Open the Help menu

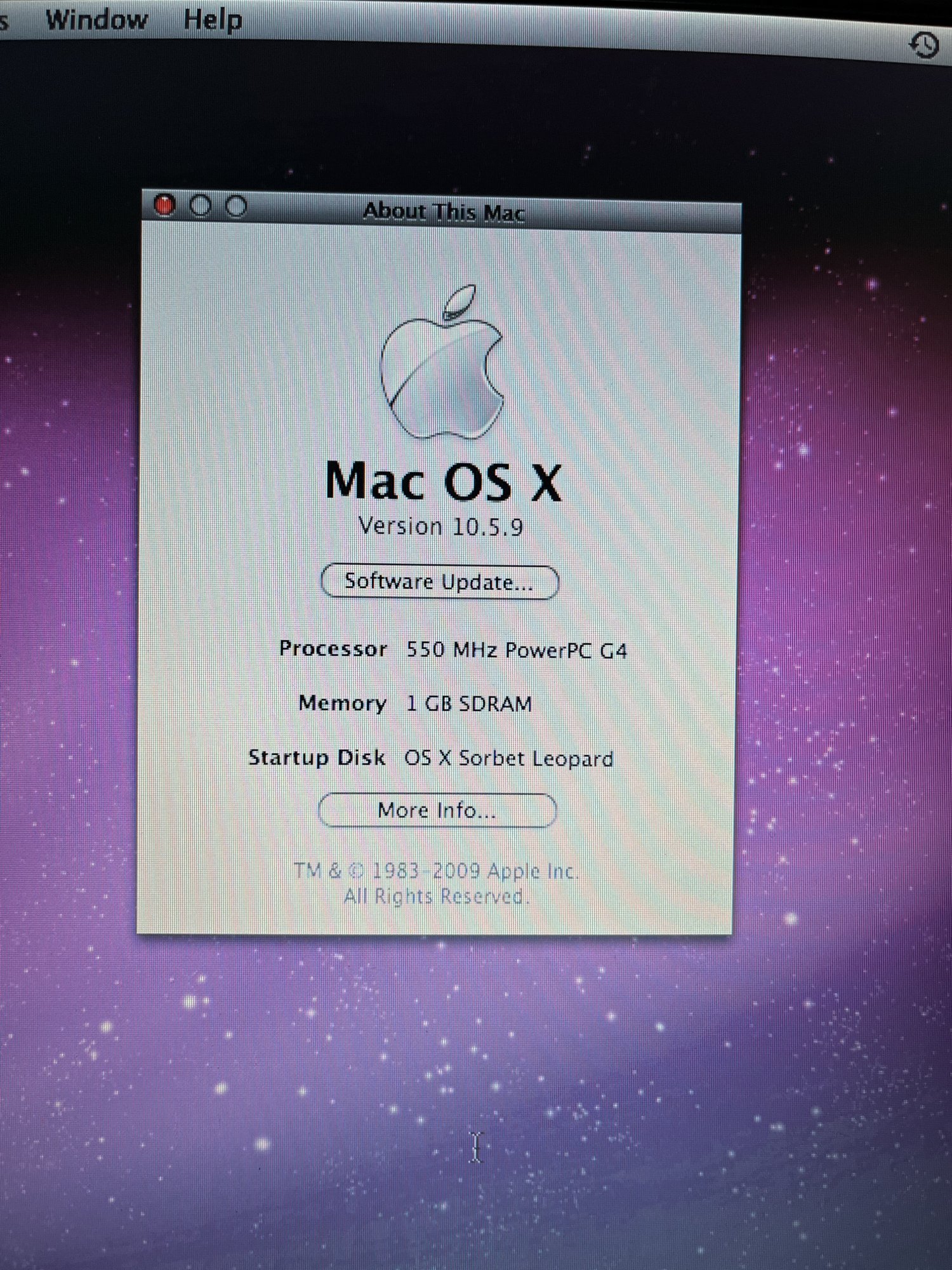pos(213,20)
